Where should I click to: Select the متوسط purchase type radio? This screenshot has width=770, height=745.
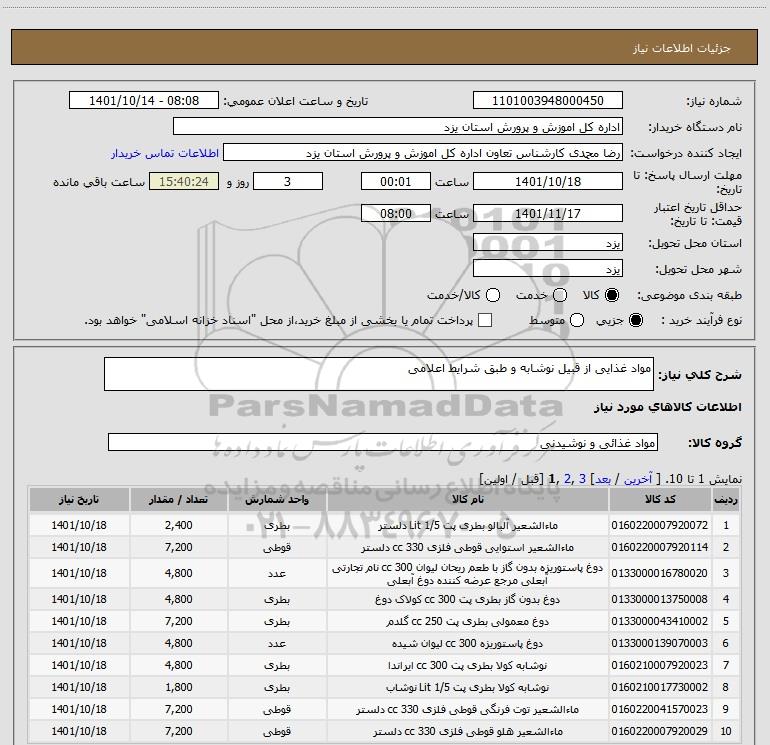[x=577, y=320]
